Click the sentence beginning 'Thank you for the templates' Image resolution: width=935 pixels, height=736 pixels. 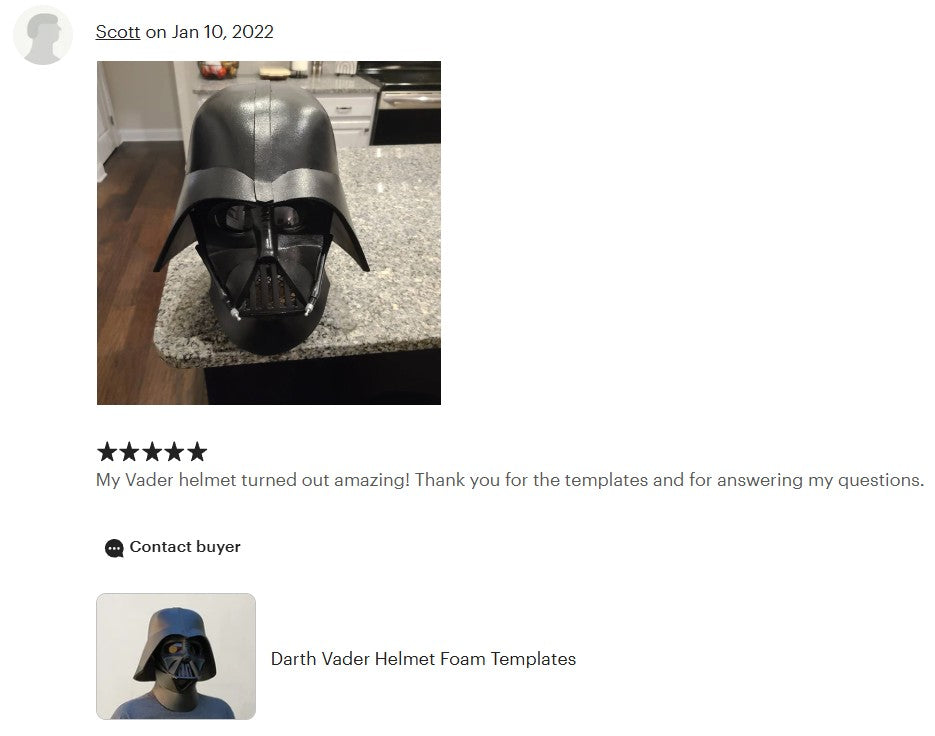coord(670,480)
